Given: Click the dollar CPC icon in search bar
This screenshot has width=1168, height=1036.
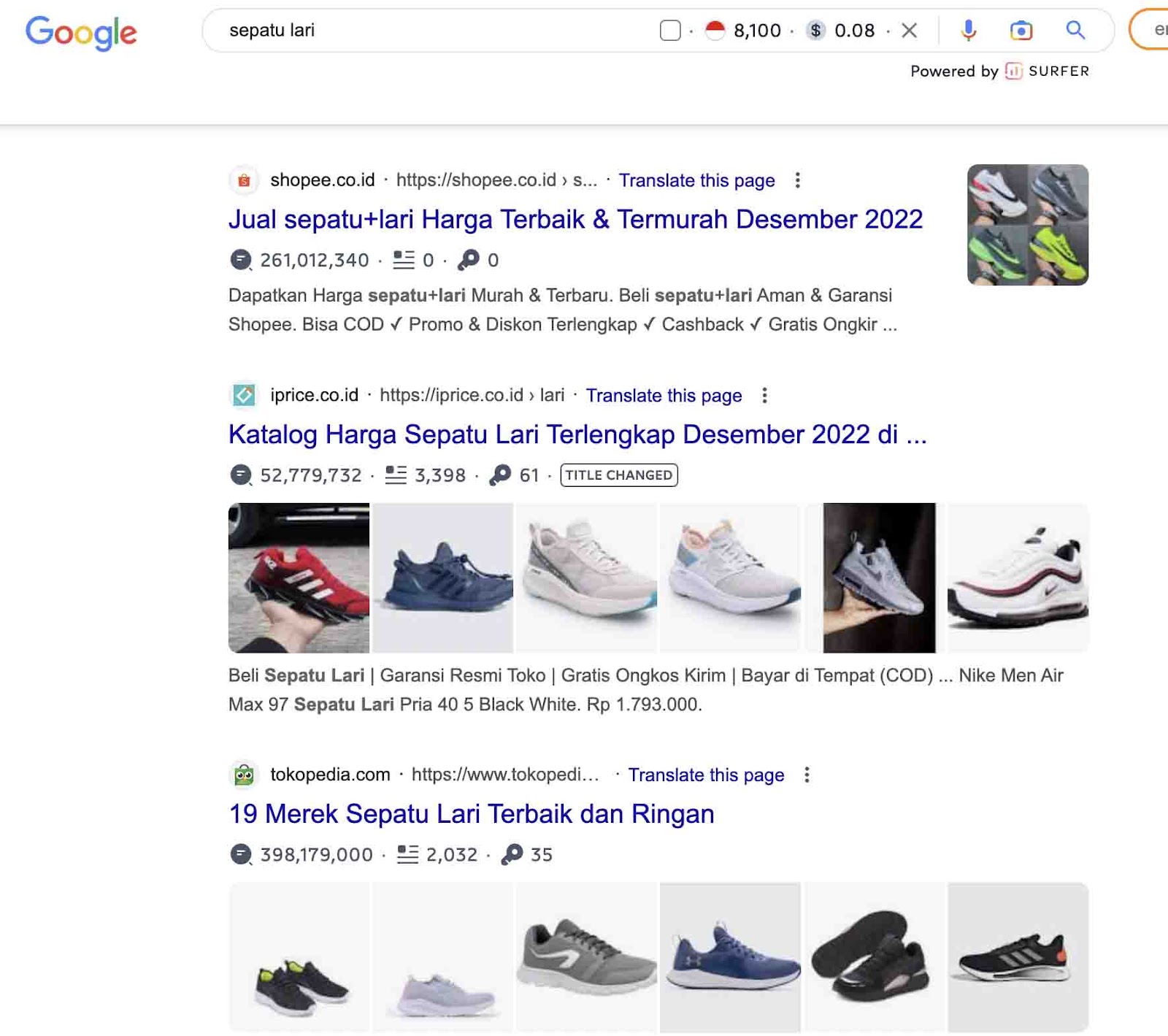Looking at the screenshot, I should click(x=816, y=31).
